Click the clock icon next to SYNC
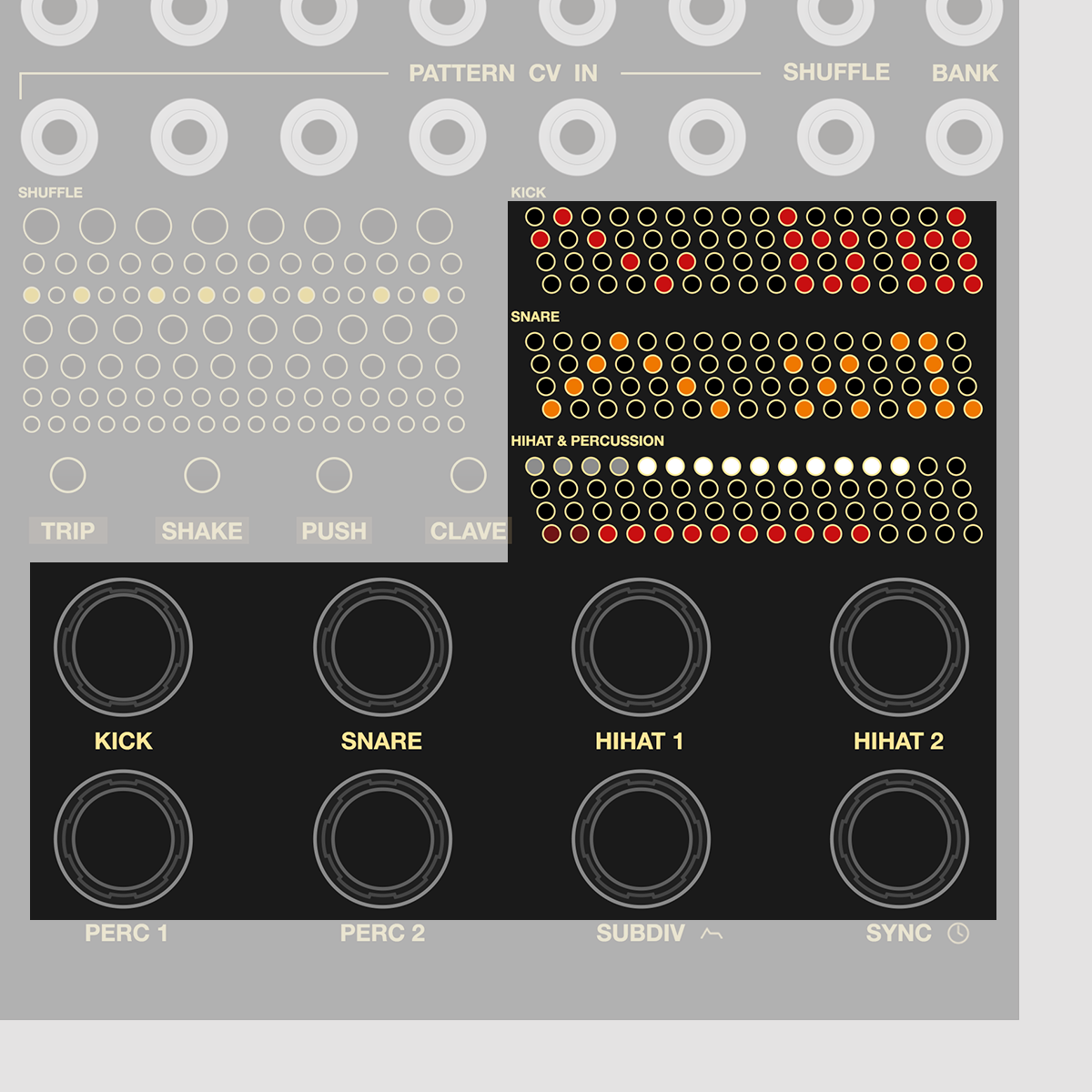Screen dimensions: 1092x1092 pyautogui.click(x=958, y=934)
